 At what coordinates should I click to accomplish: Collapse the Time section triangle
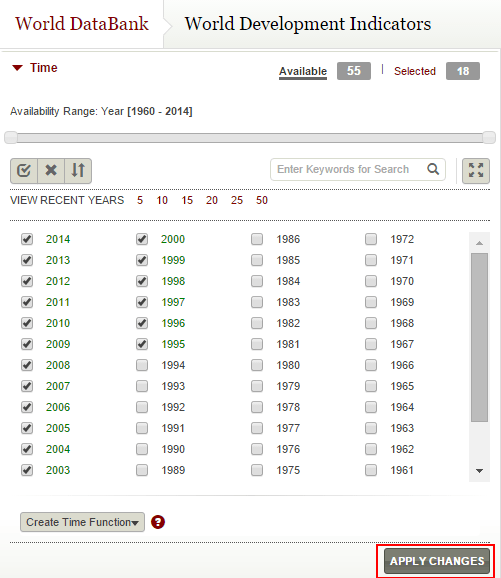17,68
